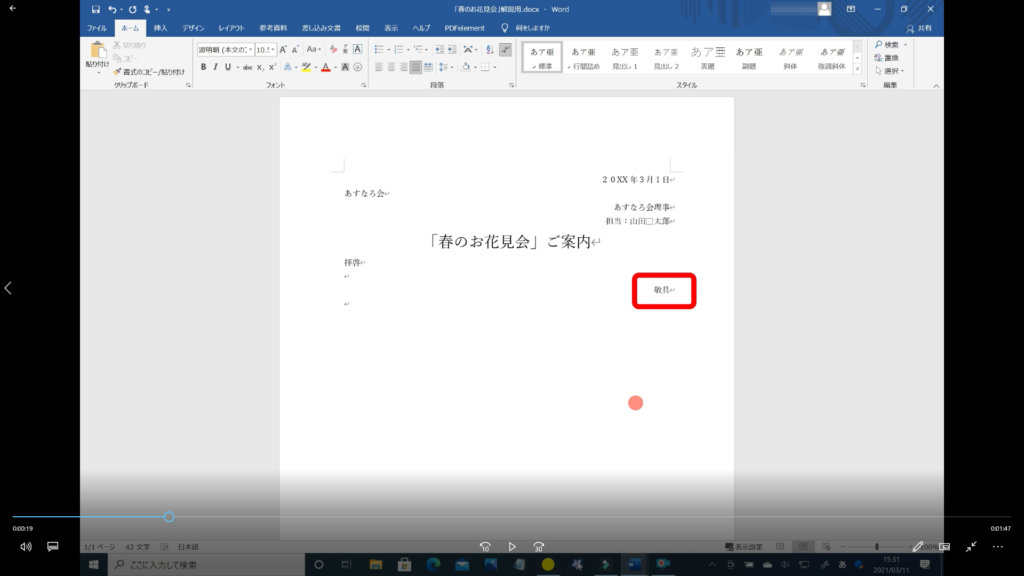Click the Bold formatting icon
The image size is (1024, 576).
[x=203, y=67]
